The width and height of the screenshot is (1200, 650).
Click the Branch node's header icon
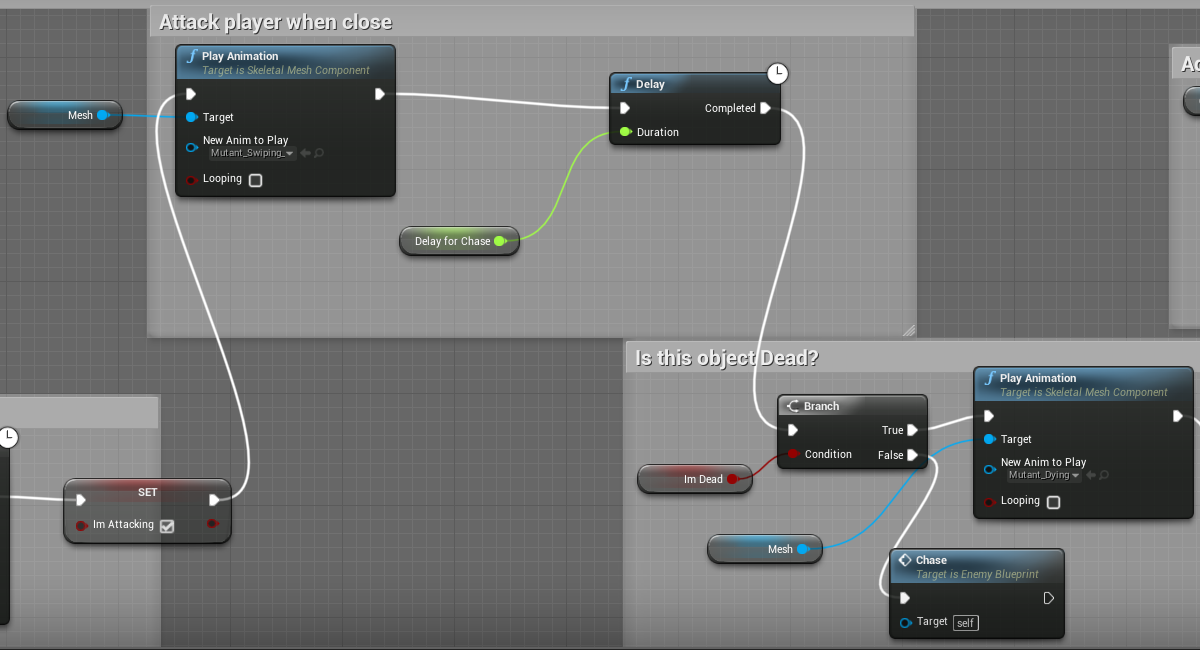coord(792,406)
